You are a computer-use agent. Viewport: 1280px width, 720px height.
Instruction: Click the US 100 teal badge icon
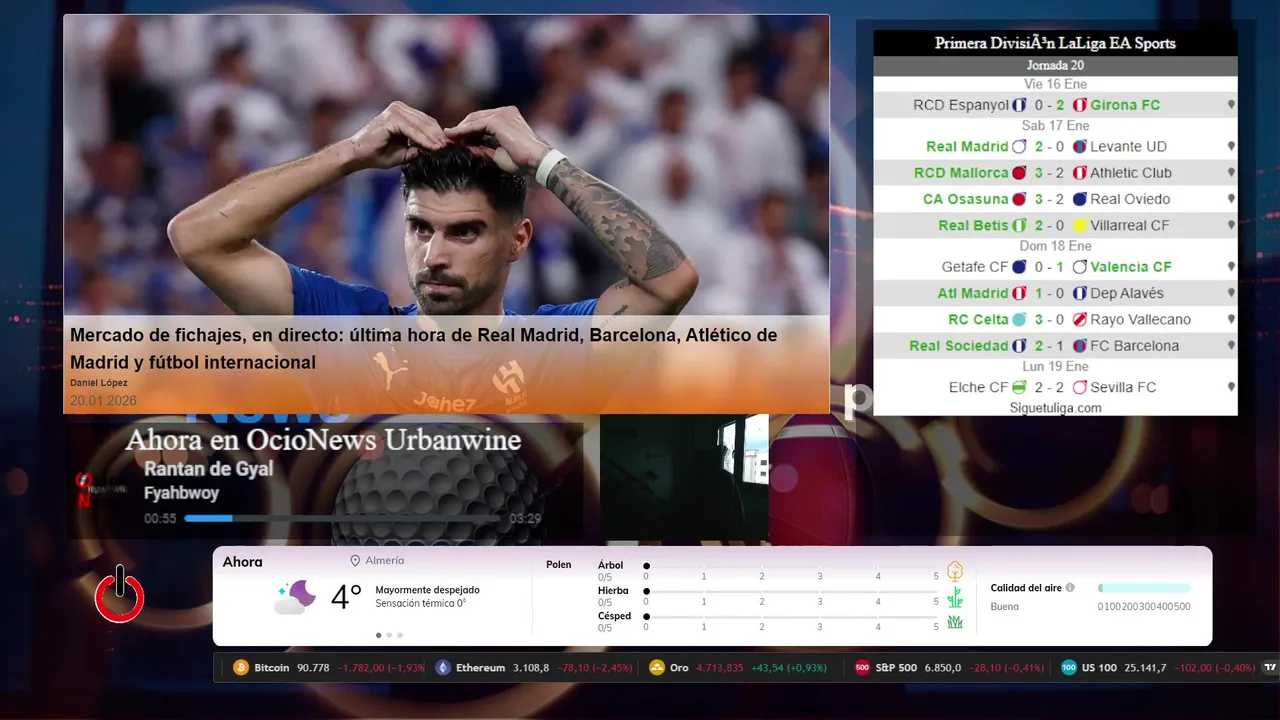click(x=1069, y=668)
